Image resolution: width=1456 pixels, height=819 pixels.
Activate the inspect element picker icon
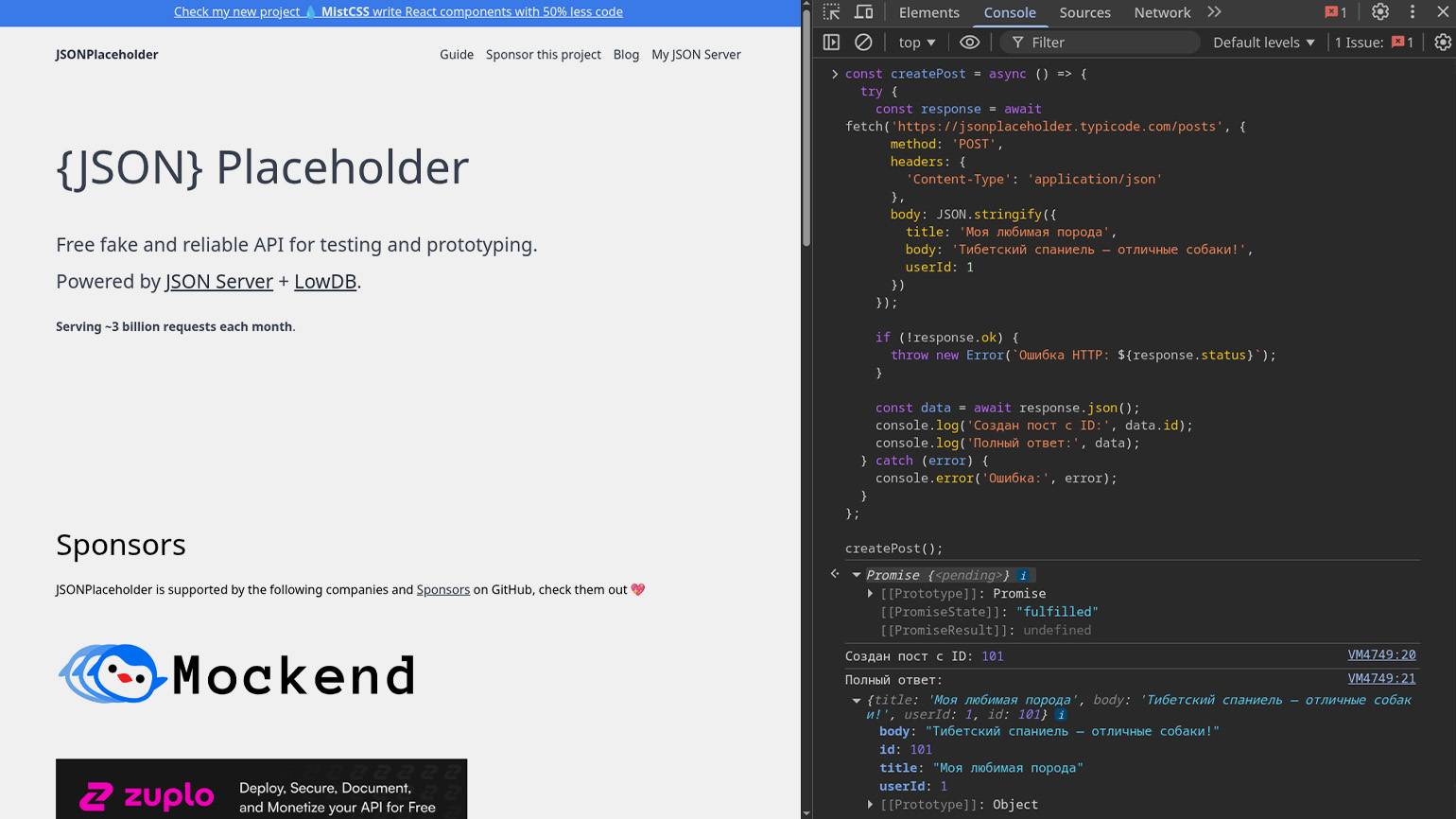click(831, 12)
